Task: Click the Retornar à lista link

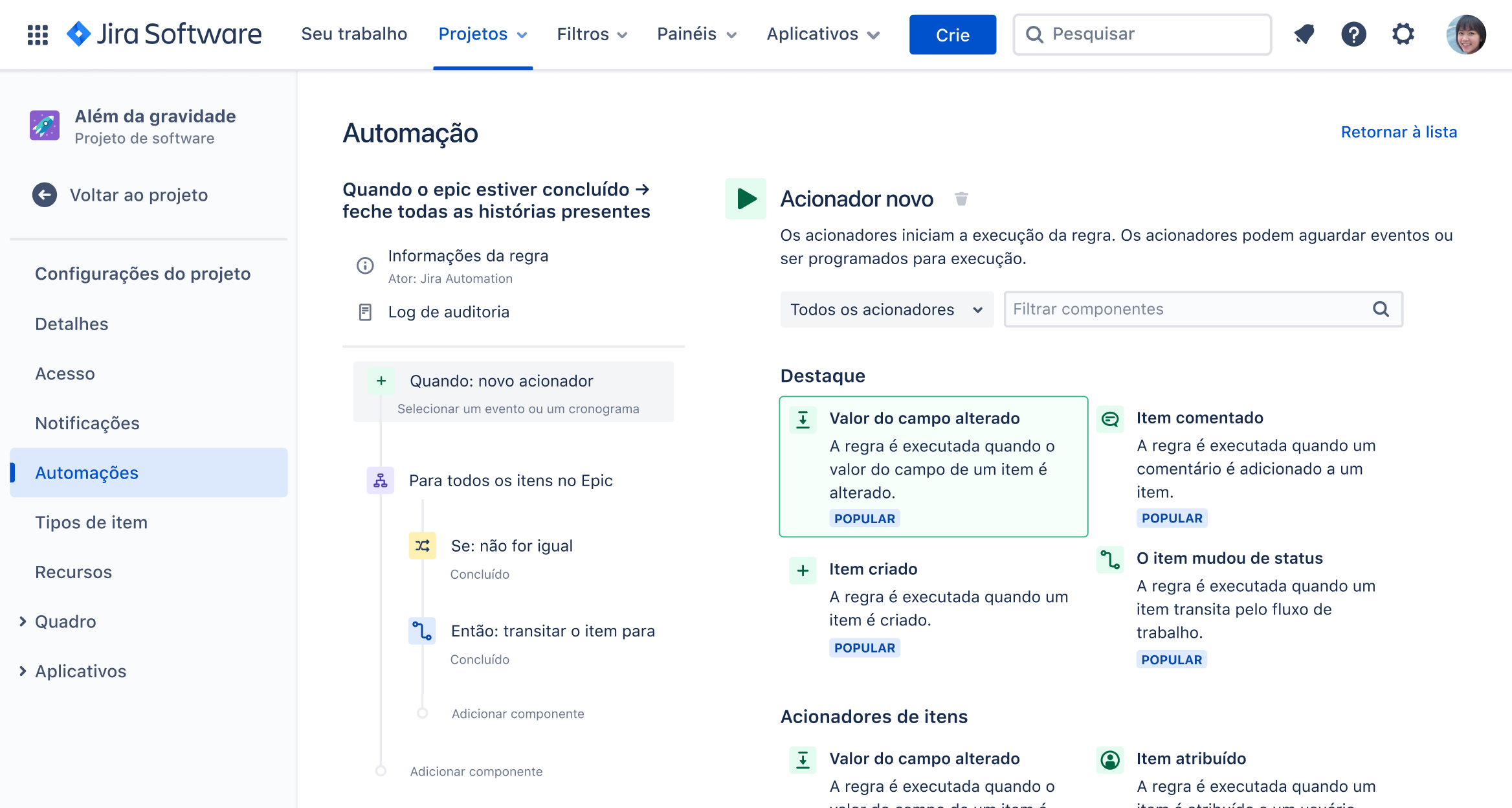Action: (x=1399, y=131)
